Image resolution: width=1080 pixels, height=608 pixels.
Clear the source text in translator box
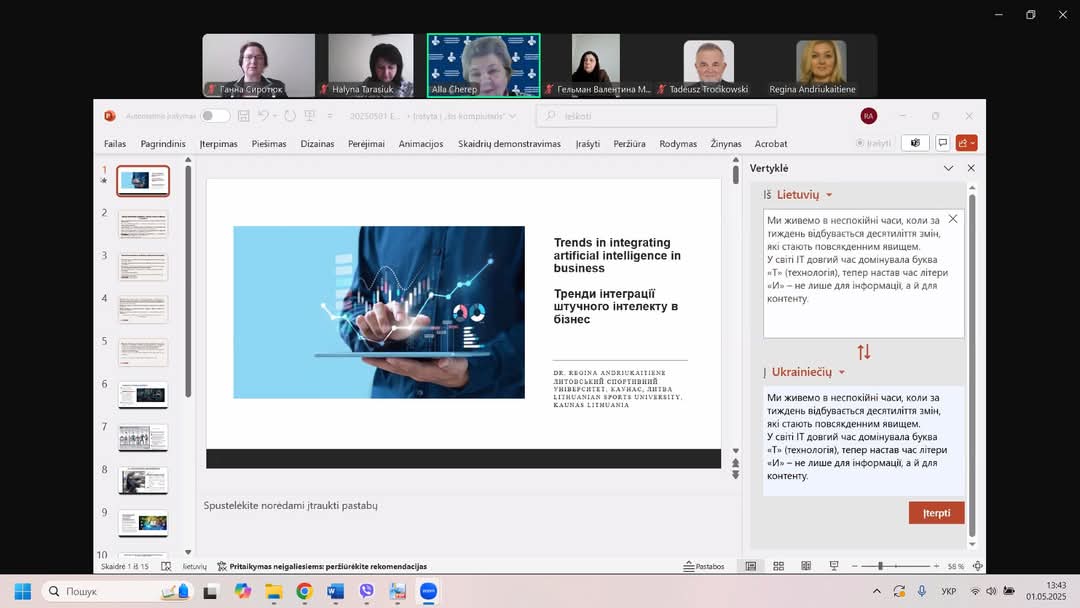click(x=952, y=219)
